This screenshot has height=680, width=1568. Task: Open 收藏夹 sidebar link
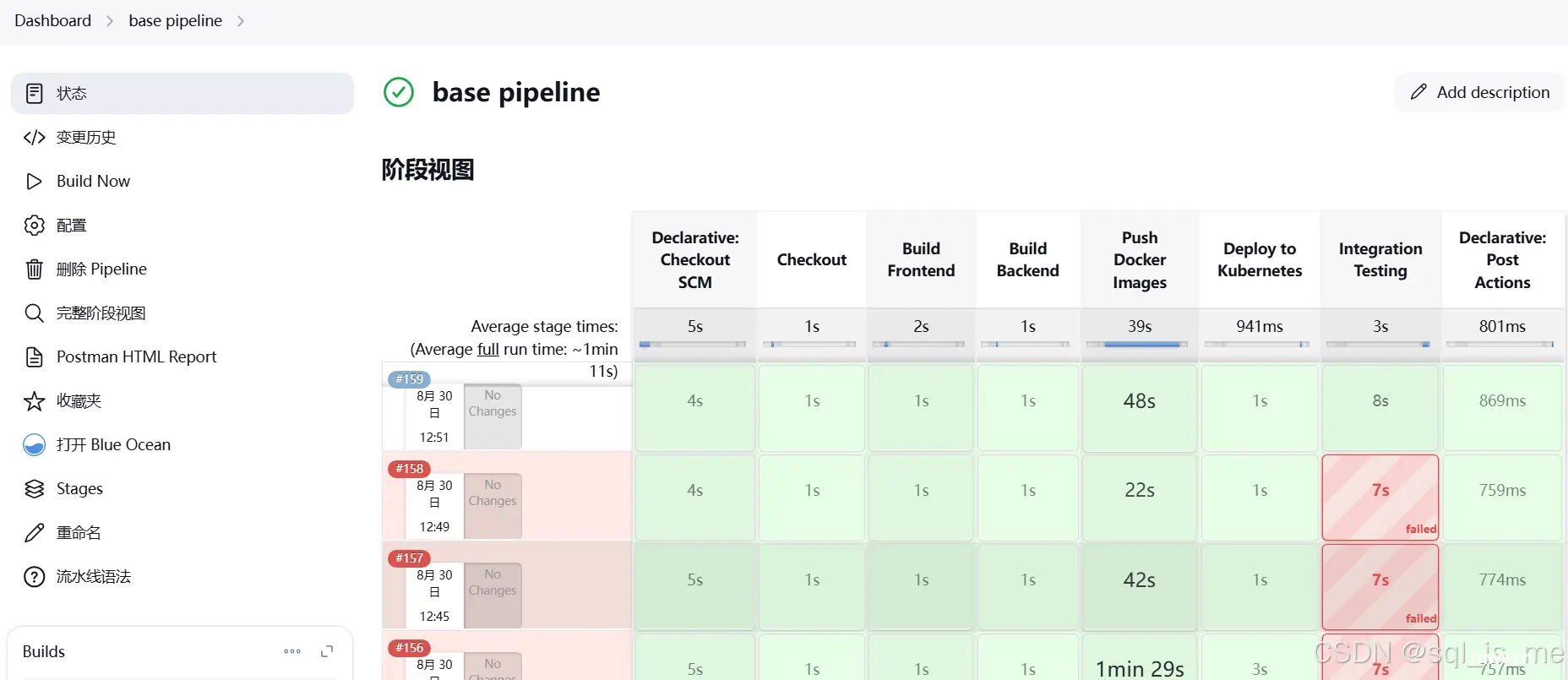pos(182,400)
